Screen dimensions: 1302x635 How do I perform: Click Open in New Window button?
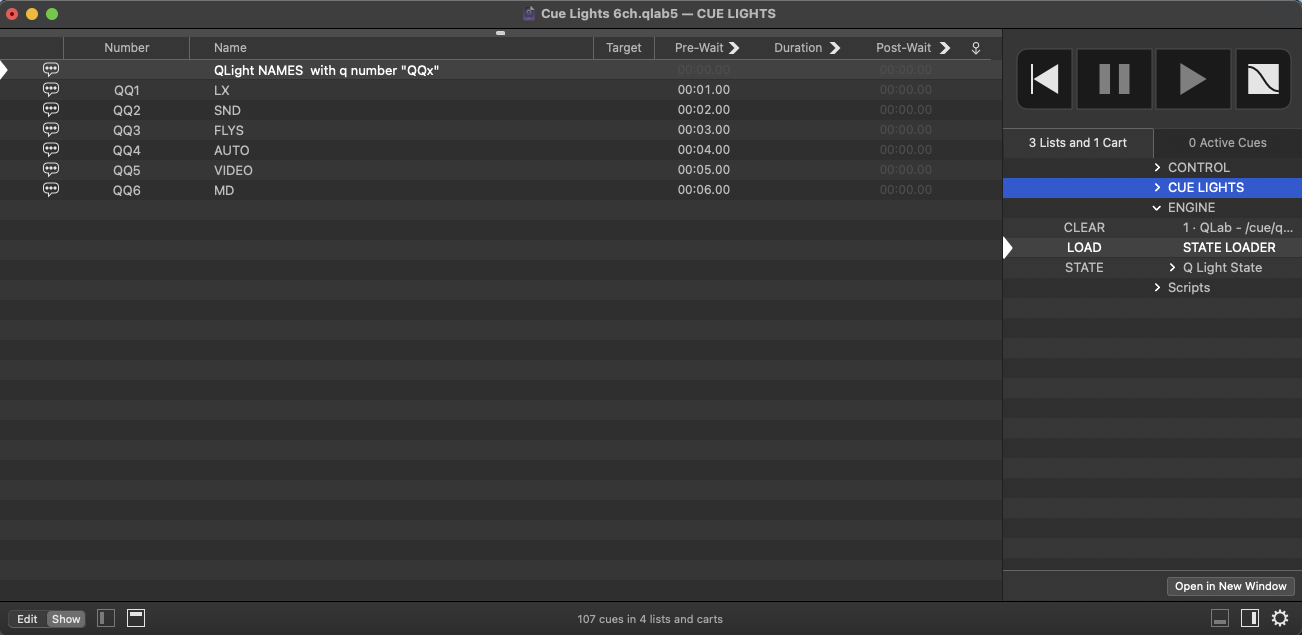tap(1230, 586)
